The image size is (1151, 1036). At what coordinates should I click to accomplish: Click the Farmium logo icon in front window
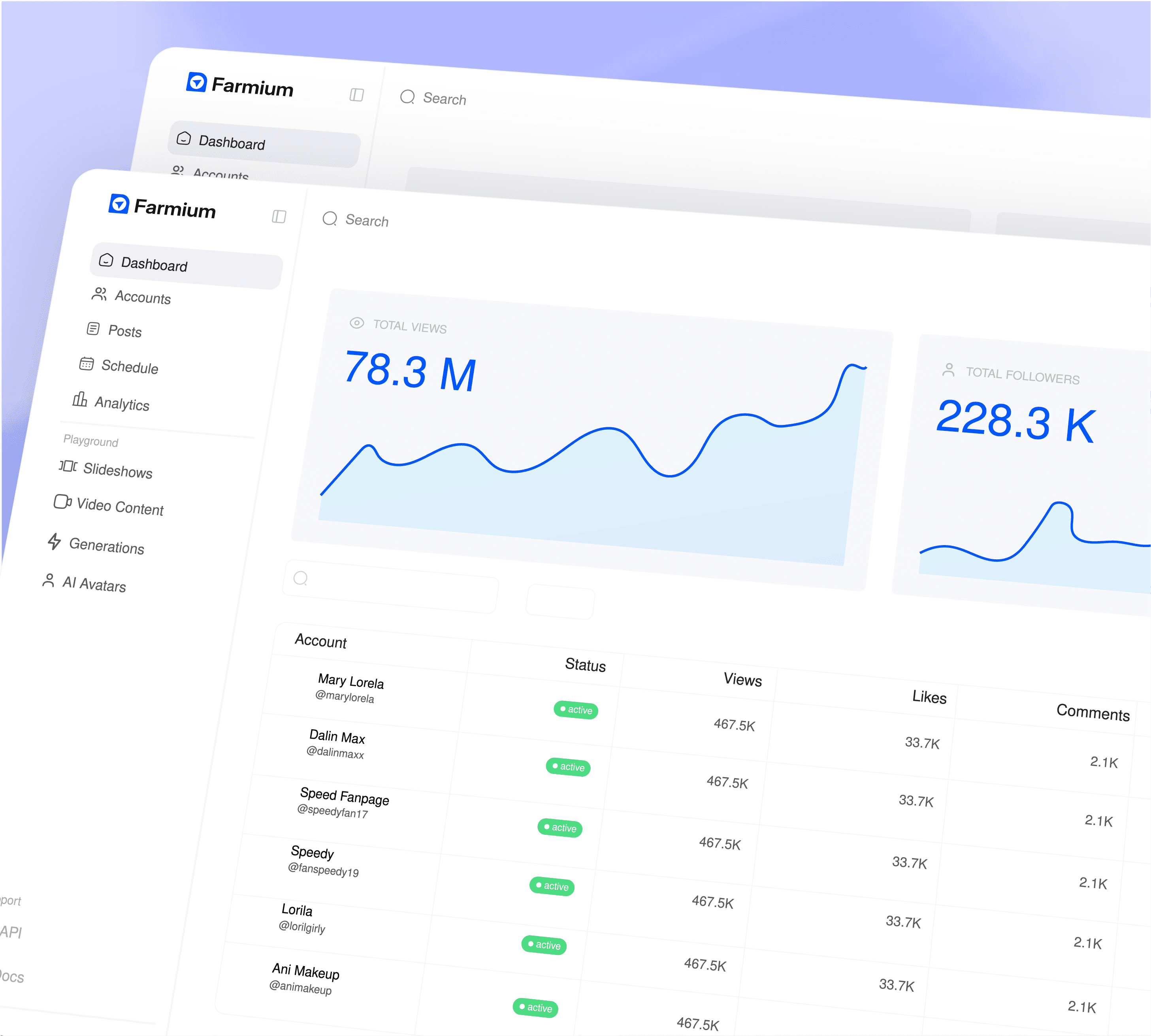[119, 204]
